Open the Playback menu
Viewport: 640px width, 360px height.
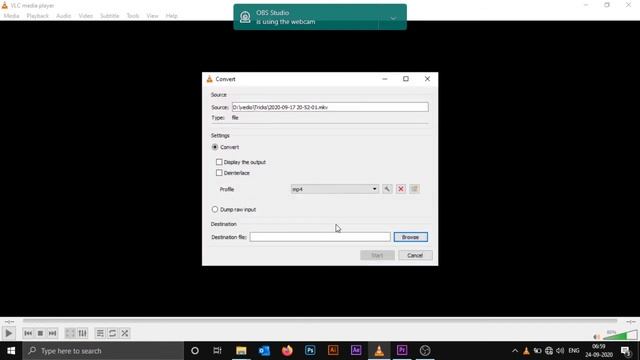pos(38,16)
